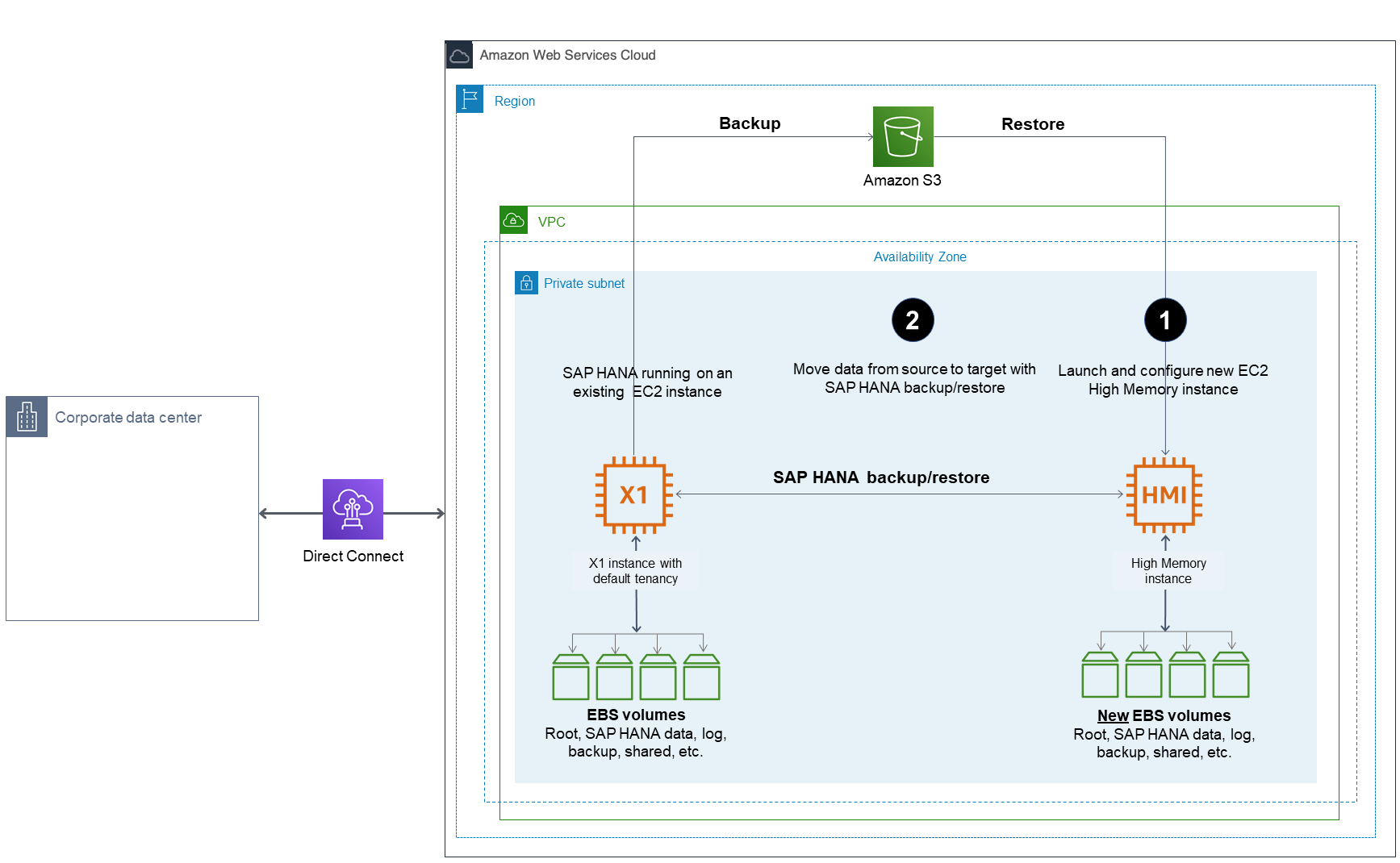Screen dimensions: 1400x863
Task: Select the VPC cloud icon
Action: tap(514, 219)
